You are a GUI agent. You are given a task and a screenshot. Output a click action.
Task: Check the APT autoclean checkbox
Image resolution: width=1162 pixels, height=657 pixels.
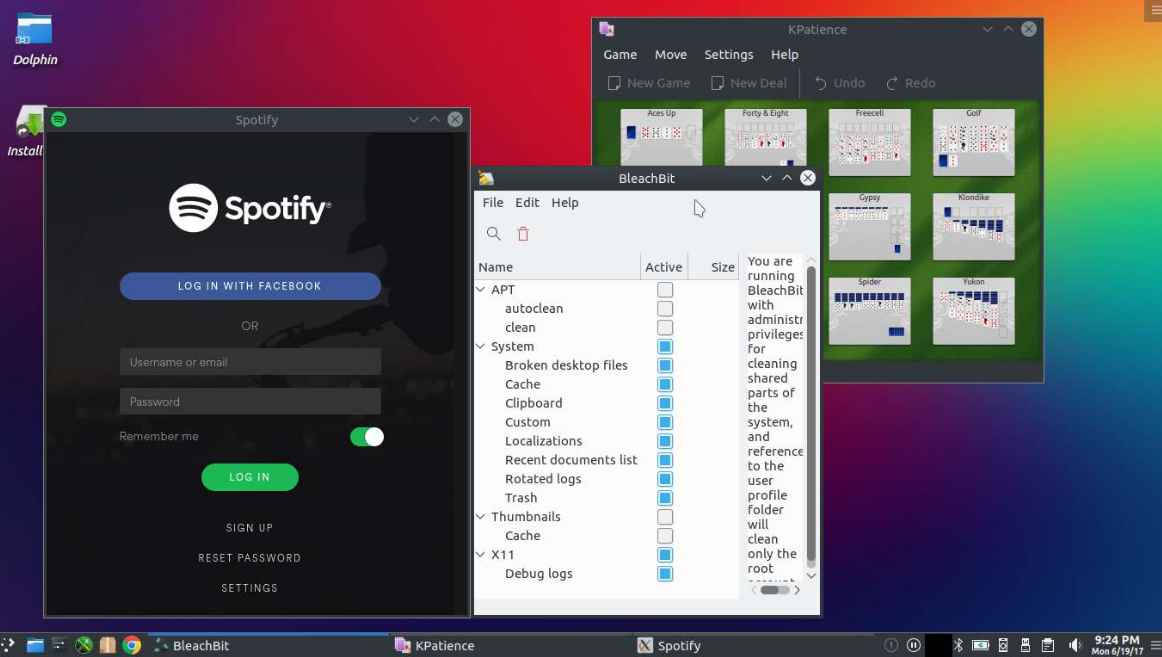[665, 309]
